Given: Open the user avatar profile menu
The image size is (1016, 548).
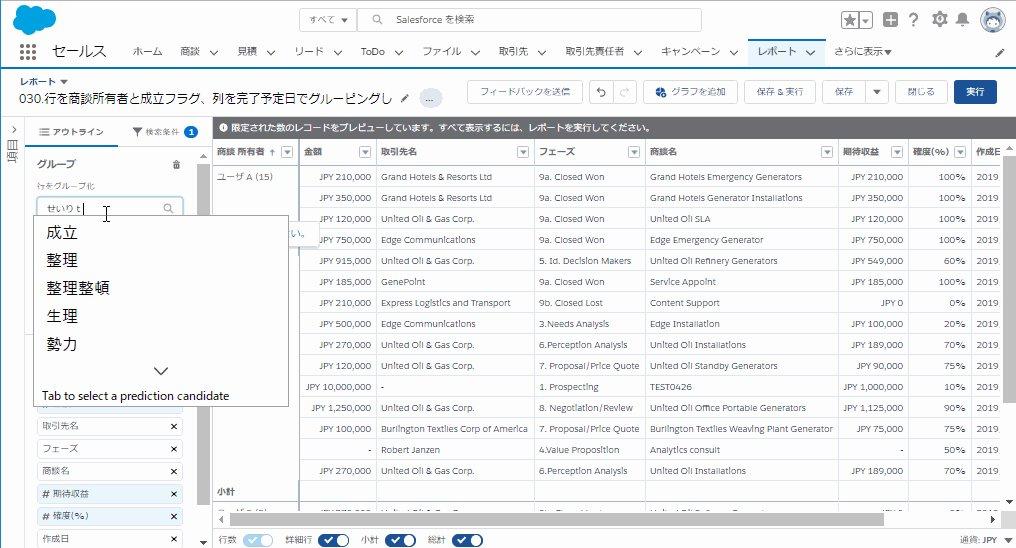Looking at the screenshot, I should pyautogui.click(x=993, y=19).
